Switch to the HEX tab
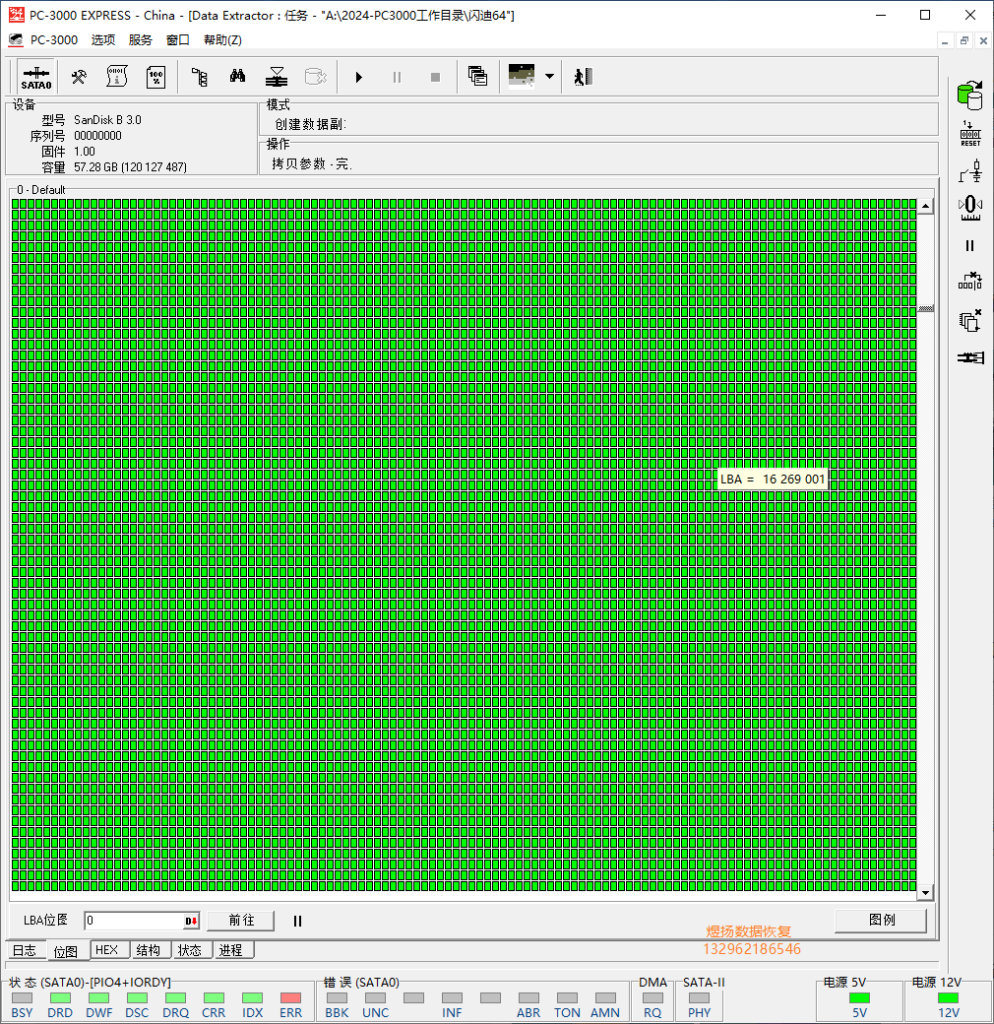994x1024 pixels. (x=107, y=950)
